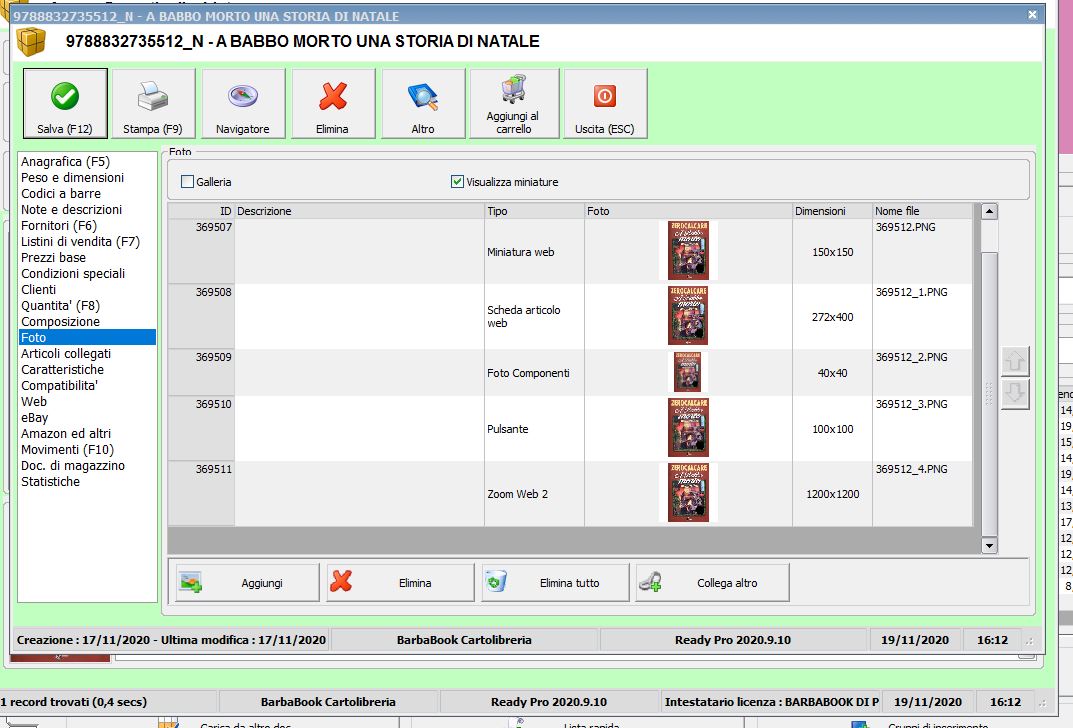
Task: Select the Pulsante photo thumbnail
Action: 688,428
